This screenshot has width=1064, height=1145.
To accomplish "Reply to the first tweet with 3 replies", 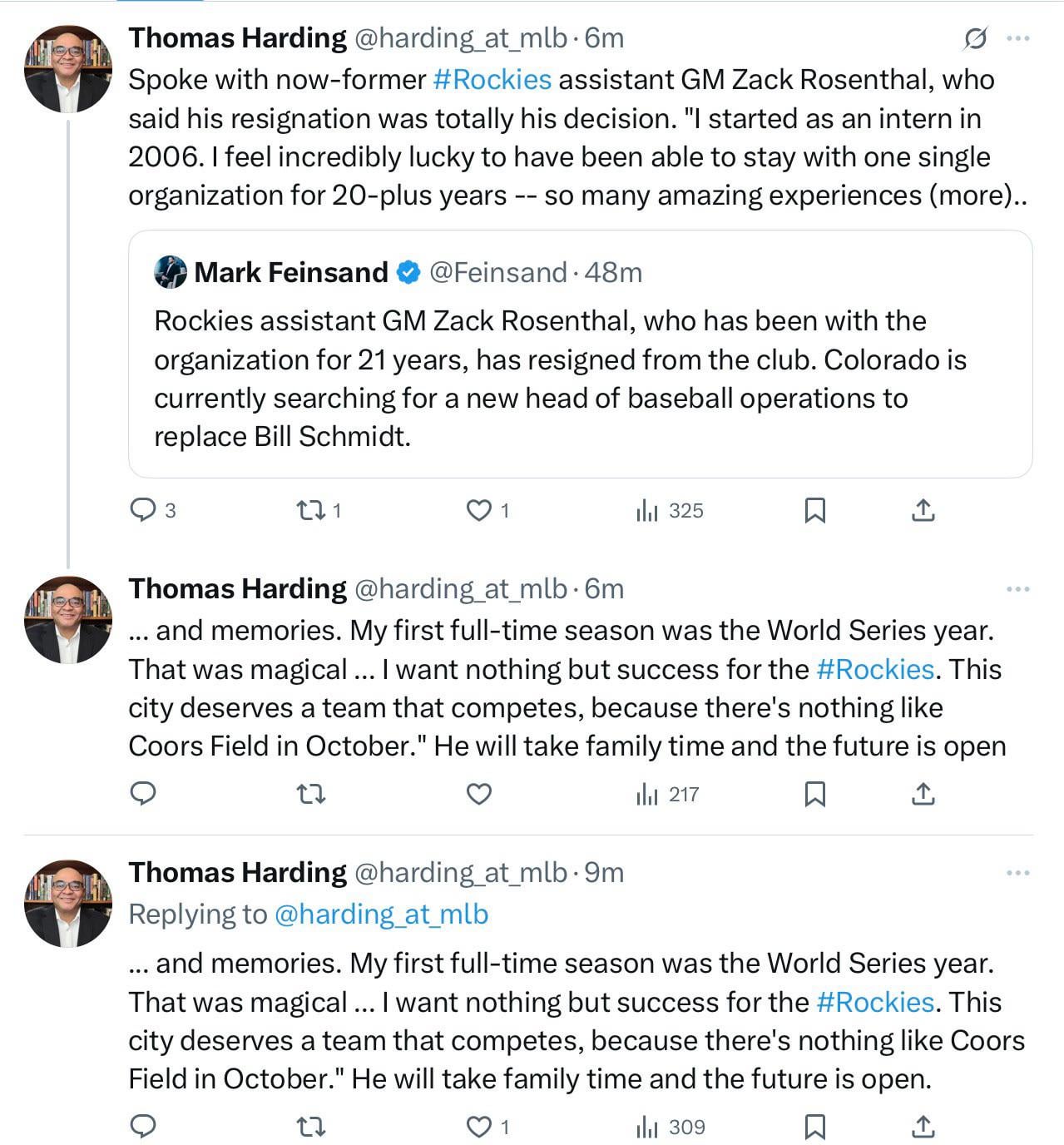I will coord(144,509).
